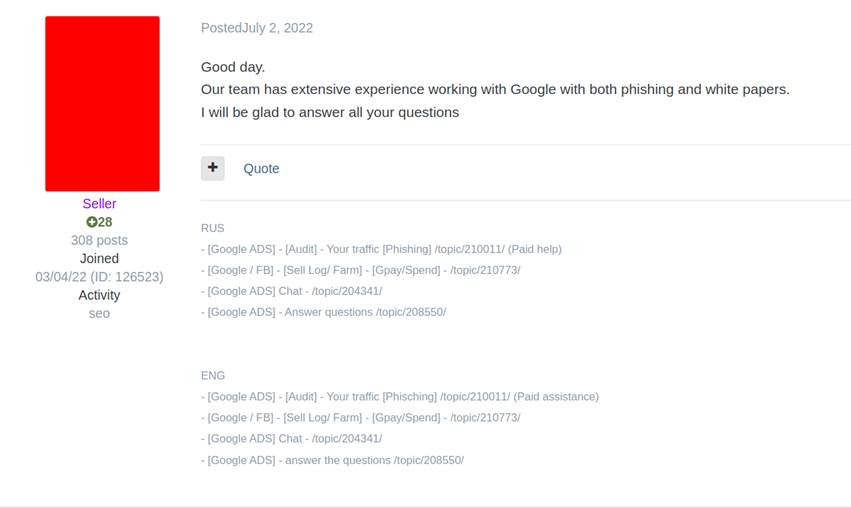This screenshot has width=851, height=508.
Task: Open the red user avatar
Action: click(103, 104)
